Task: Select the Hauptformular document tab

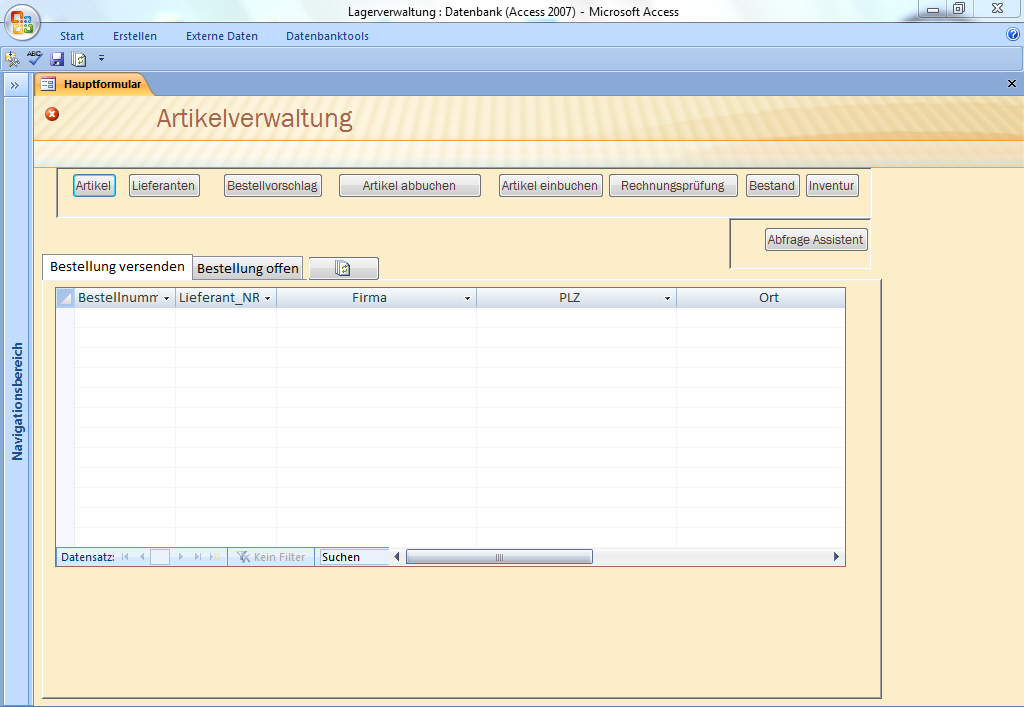Action: point(93,84)
